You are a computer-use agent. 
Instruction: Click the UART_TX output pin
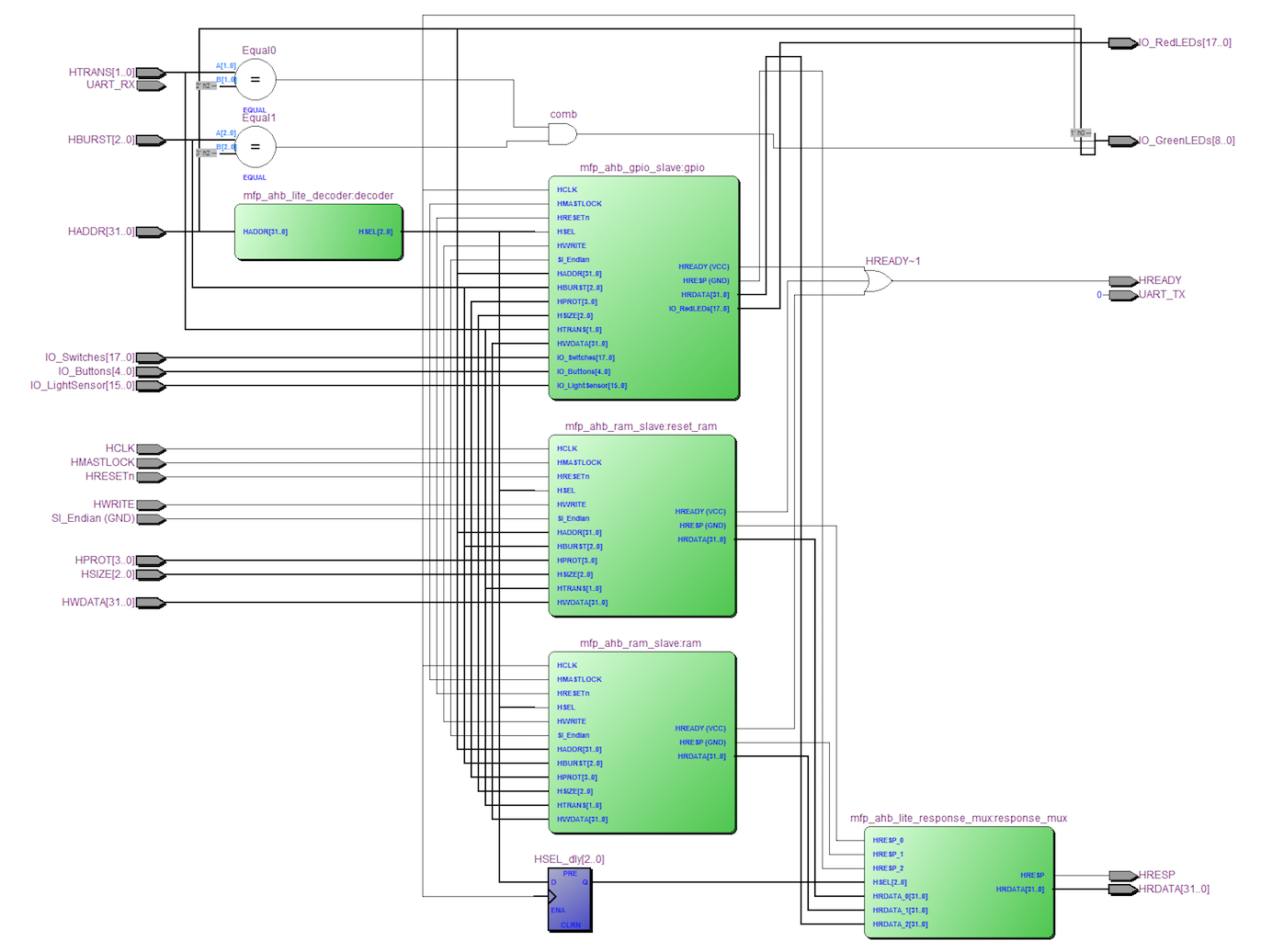pyautogui.click(x=1124, y=295)
